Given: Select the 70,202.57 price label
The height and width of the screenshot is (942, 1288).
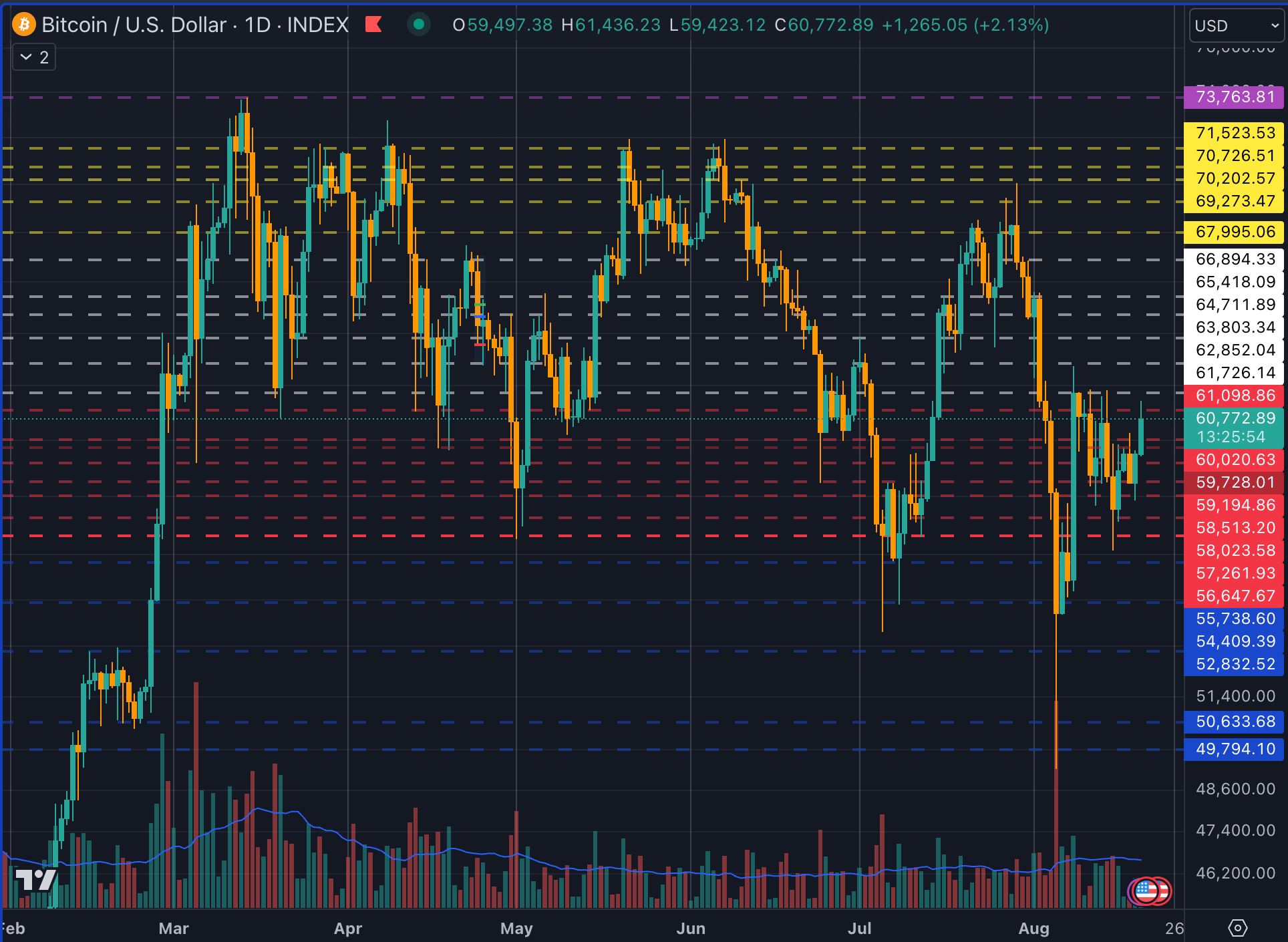Looking at the screenshot, I should (x=1234, y=178).
